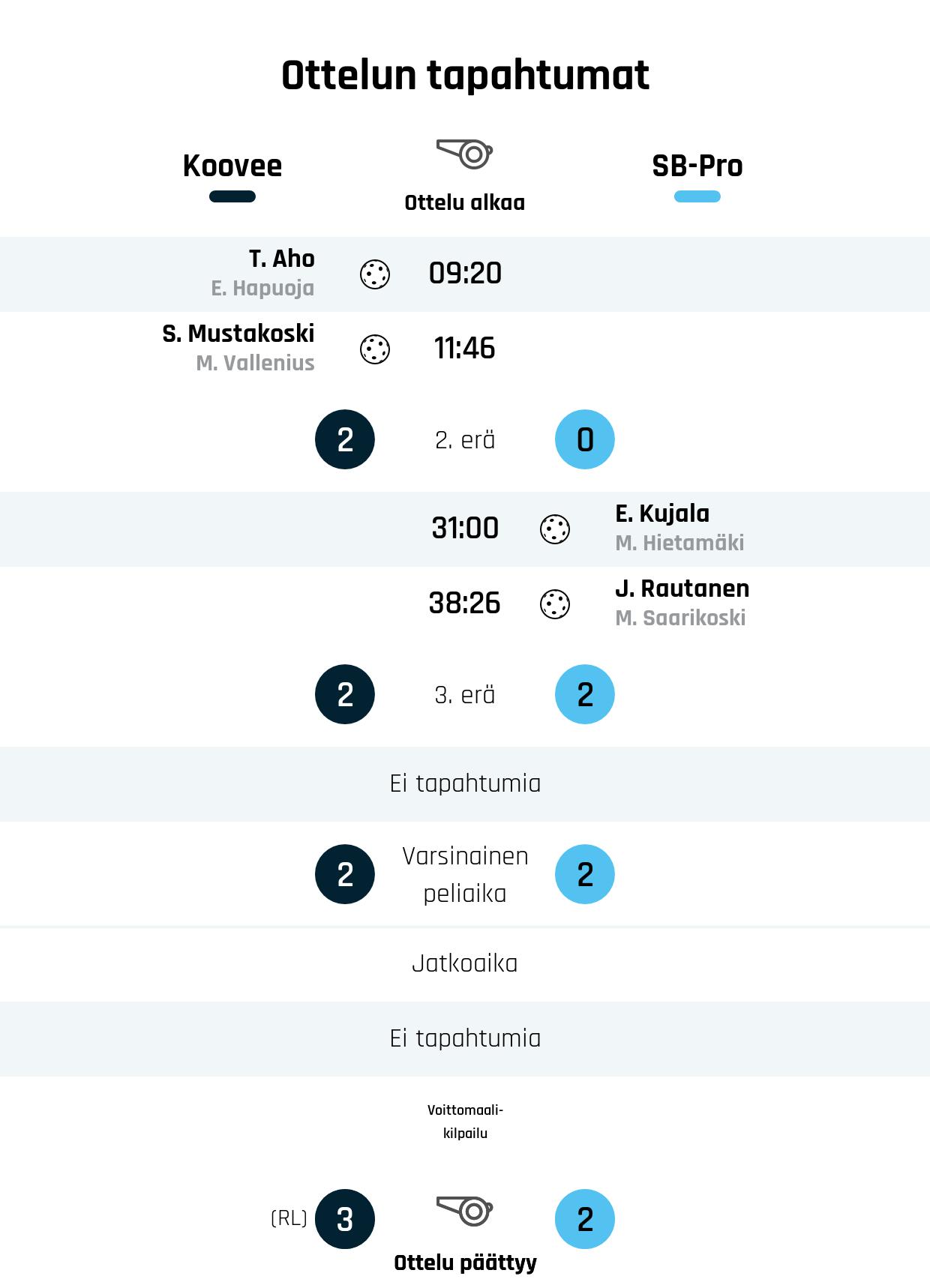Image resolution: width=930 pixels, height=1288 pixels.
Task: Open goal scorer E. Kujala
Action: coord(662,514)
